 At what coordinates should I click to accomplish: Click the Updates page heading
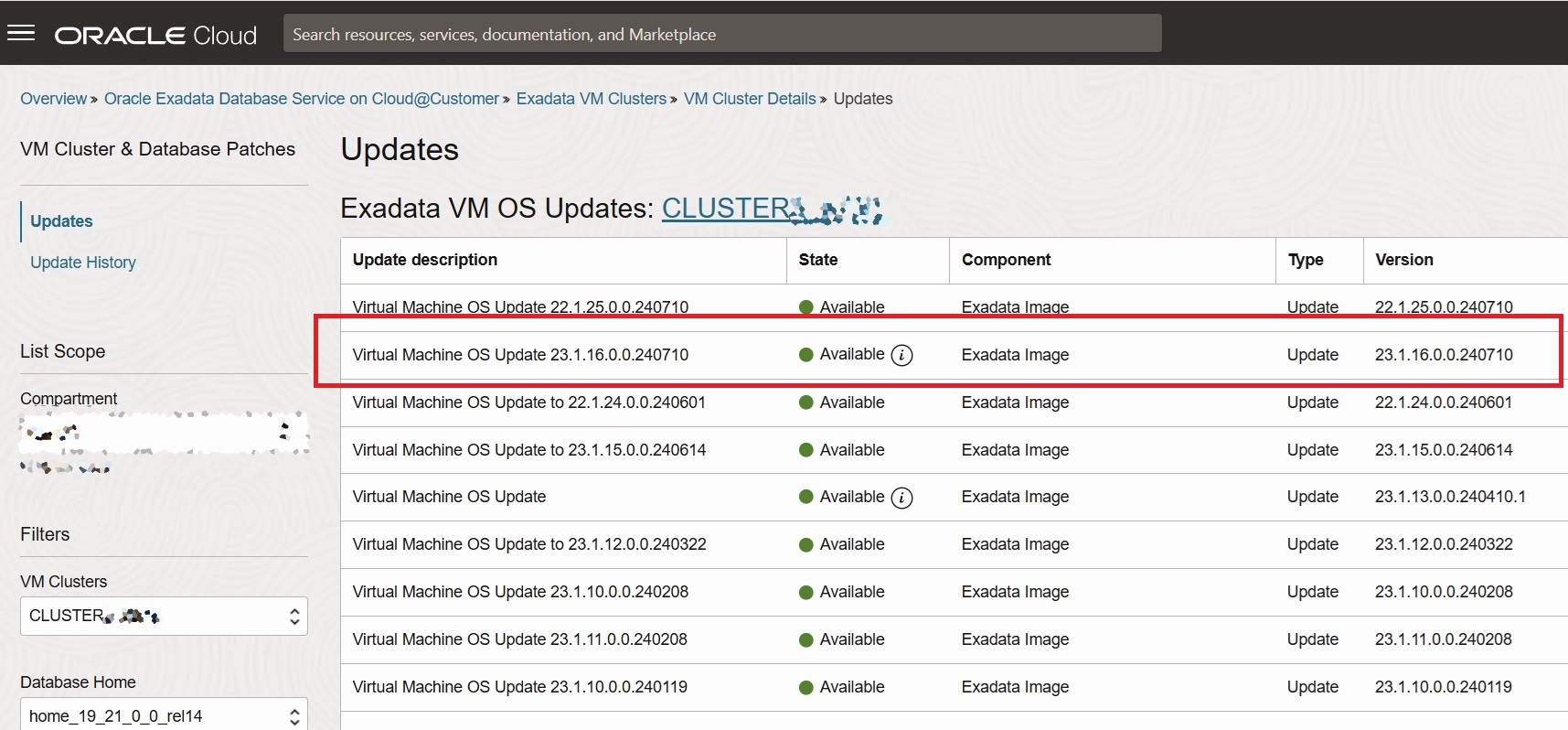(x=400, y=150)
